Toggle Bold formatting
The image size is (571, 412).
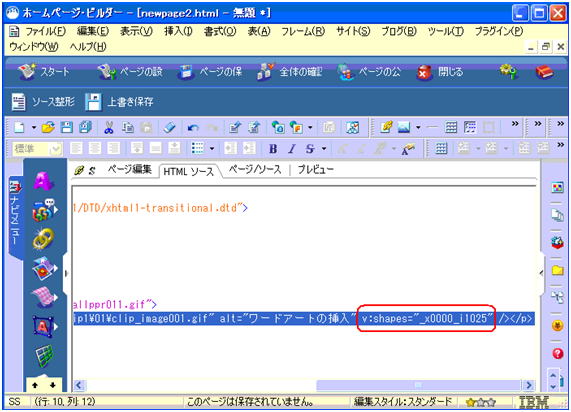coord(273,149)
